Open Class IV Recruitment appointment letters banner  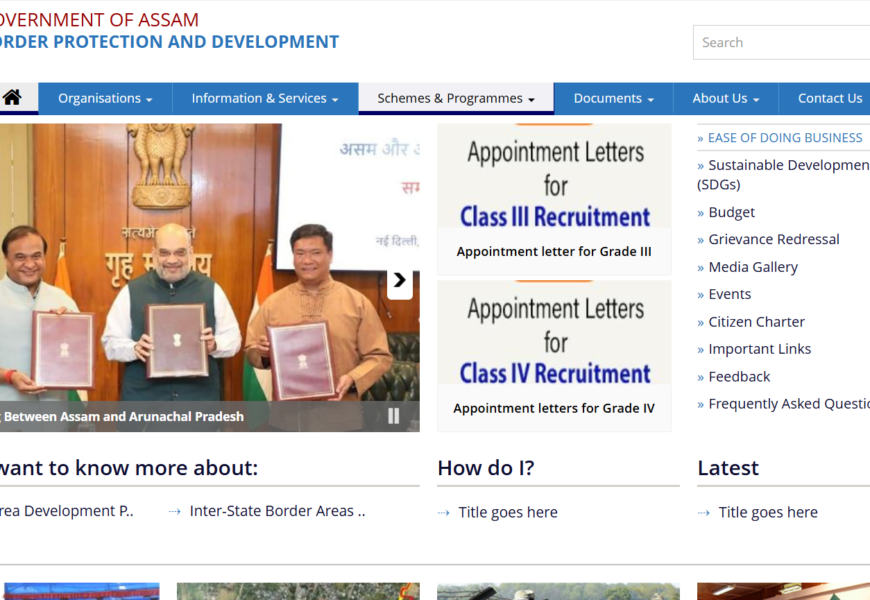554,342
